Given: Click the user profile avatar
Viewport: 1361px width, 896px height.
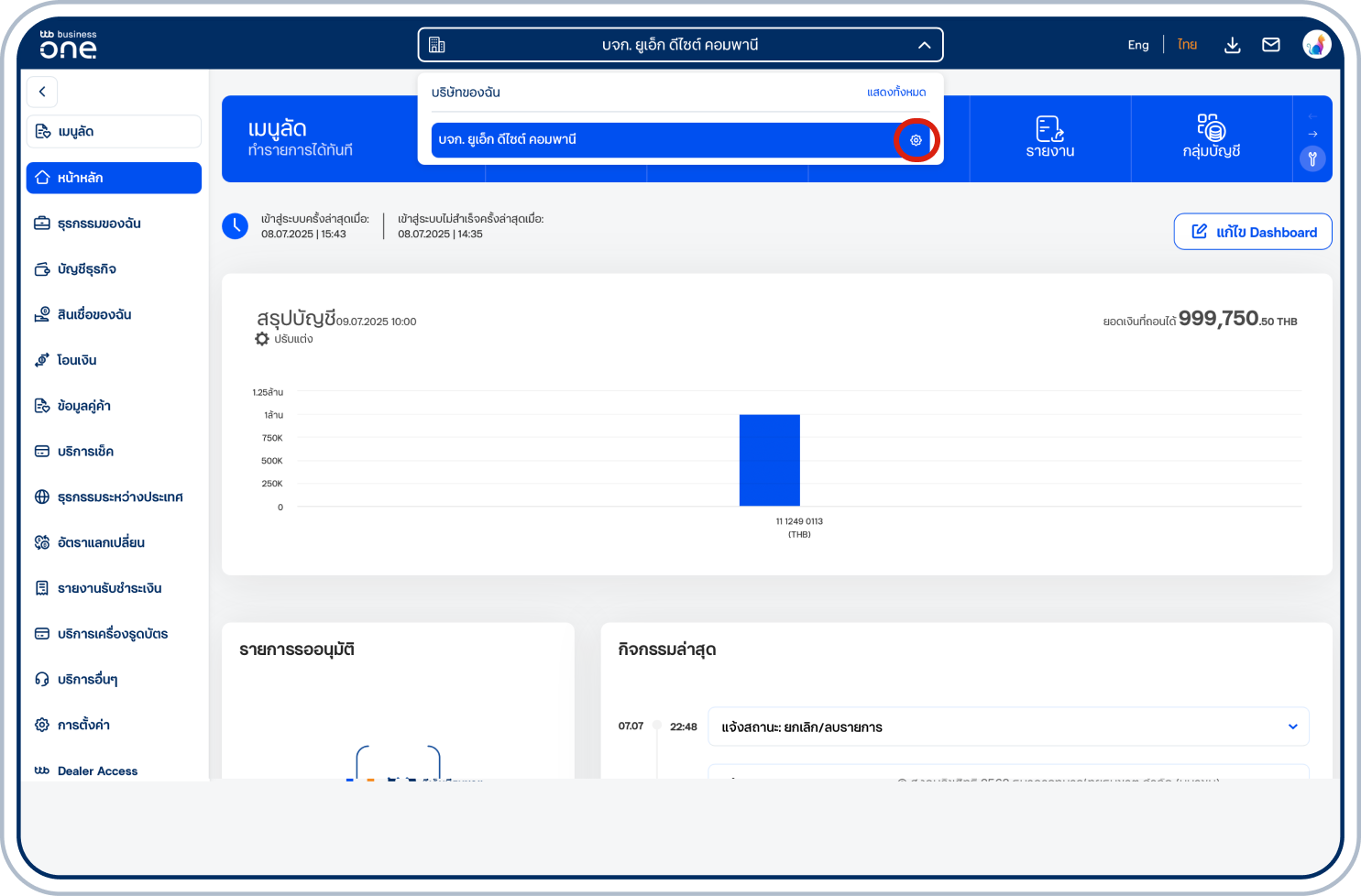Looking at the screenshot, I should pyautogui.click(x=1316, y=44).
